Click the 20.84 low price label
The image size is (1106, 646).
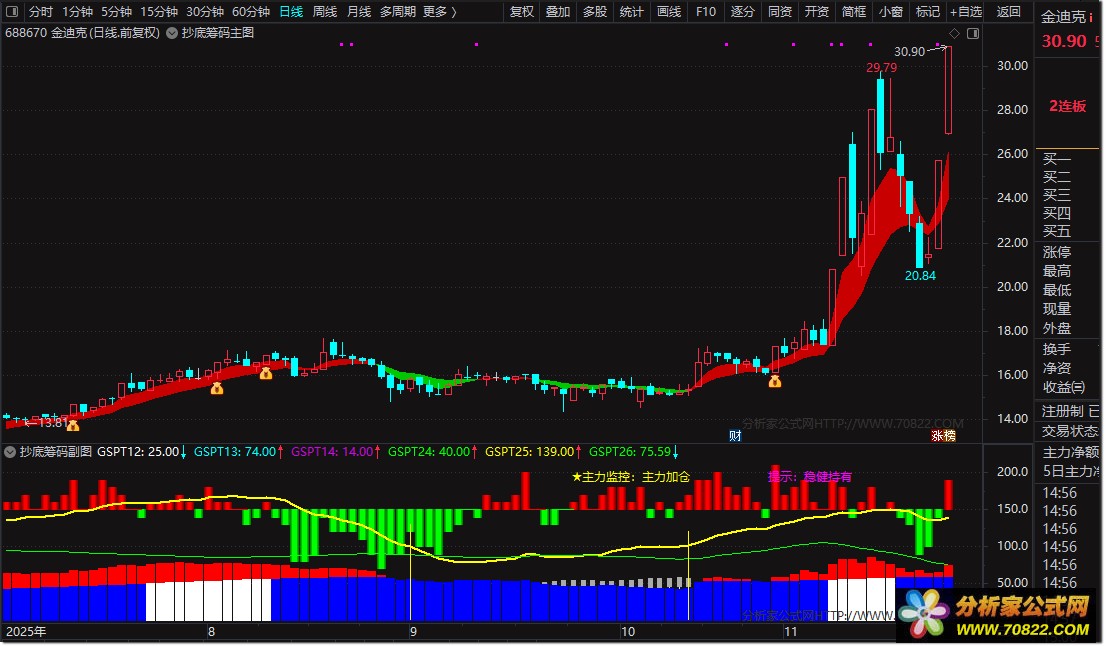click(x=920, y=276)
